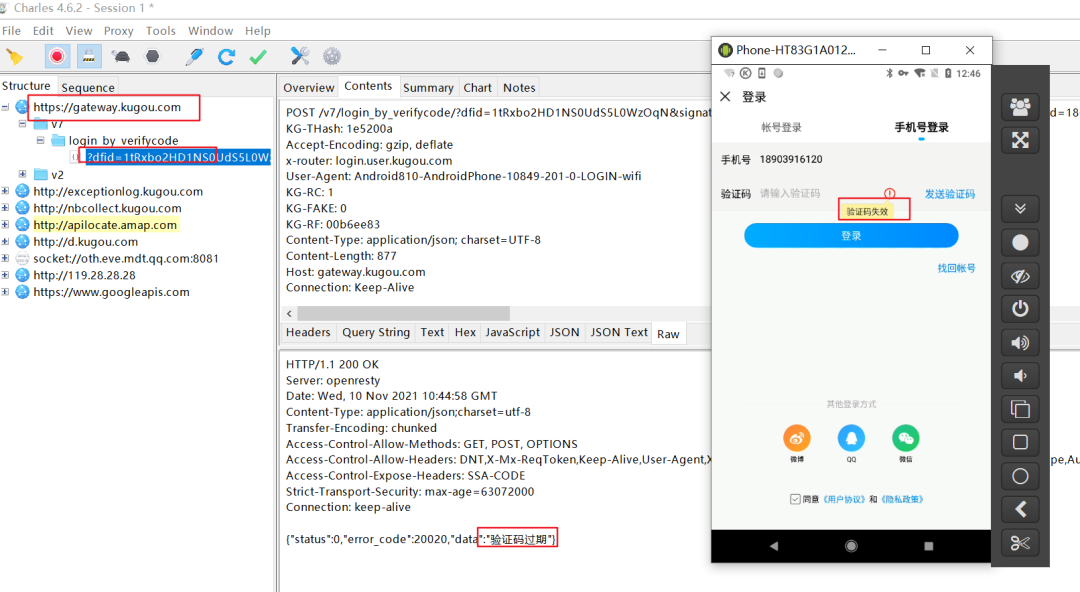Select the ?dfid=1tRxbo2HD1NS0 request entry
The image size is (1080, 592).
(x=178, y=157)
